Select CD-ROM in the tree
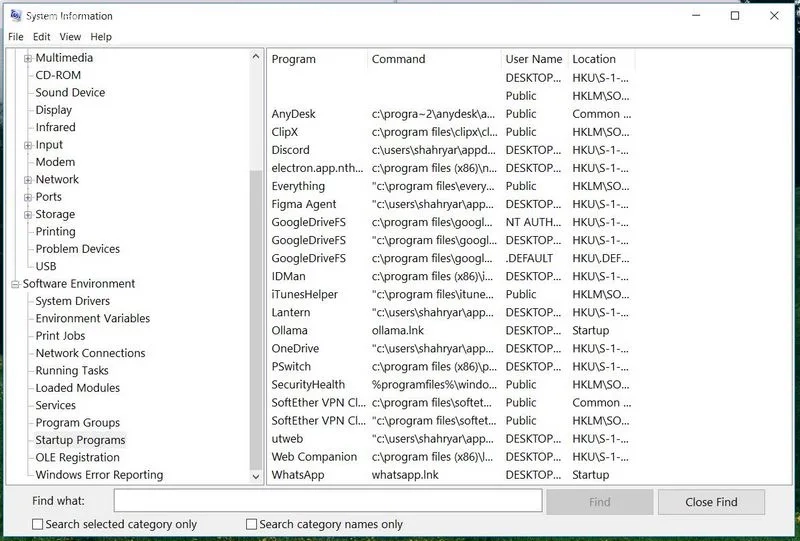 pyautogui.click(x=58, y=75)
